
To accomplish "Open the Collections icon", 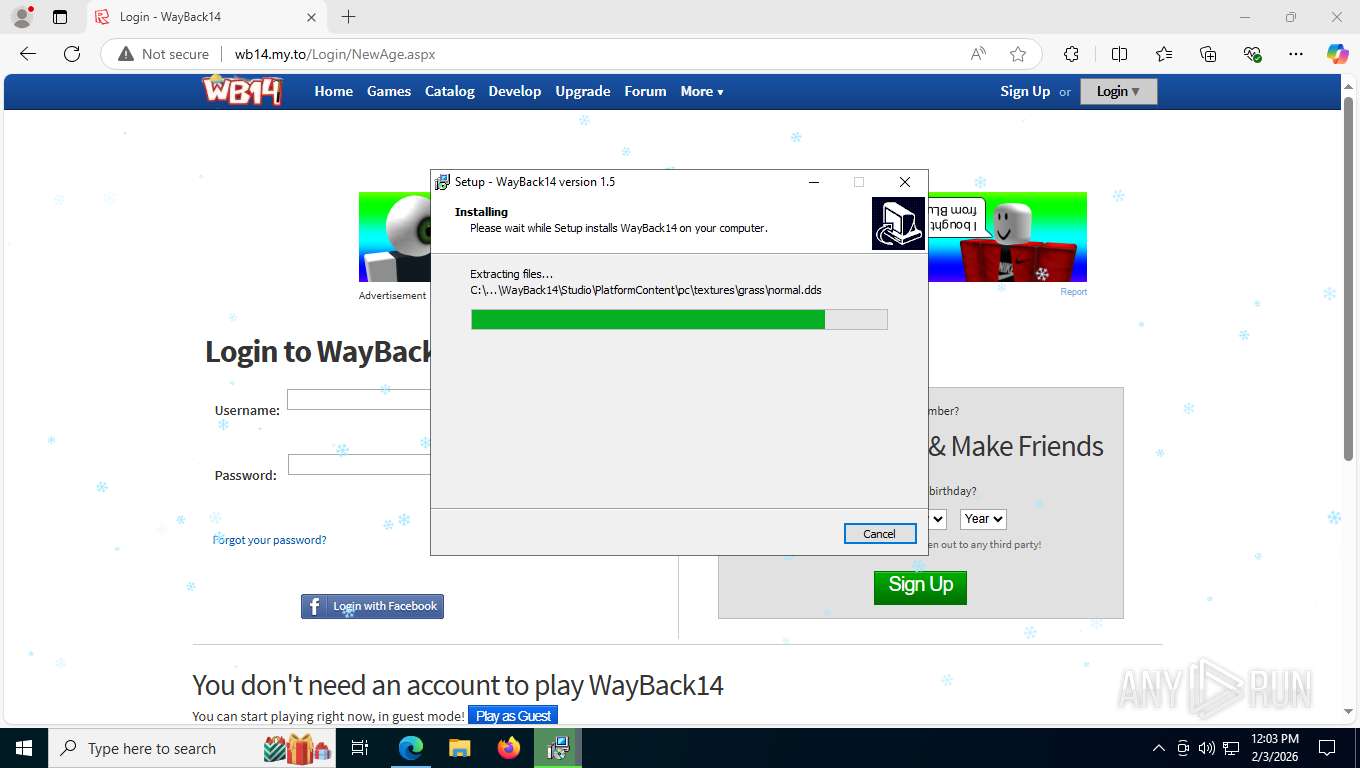I will point(1208,54).
